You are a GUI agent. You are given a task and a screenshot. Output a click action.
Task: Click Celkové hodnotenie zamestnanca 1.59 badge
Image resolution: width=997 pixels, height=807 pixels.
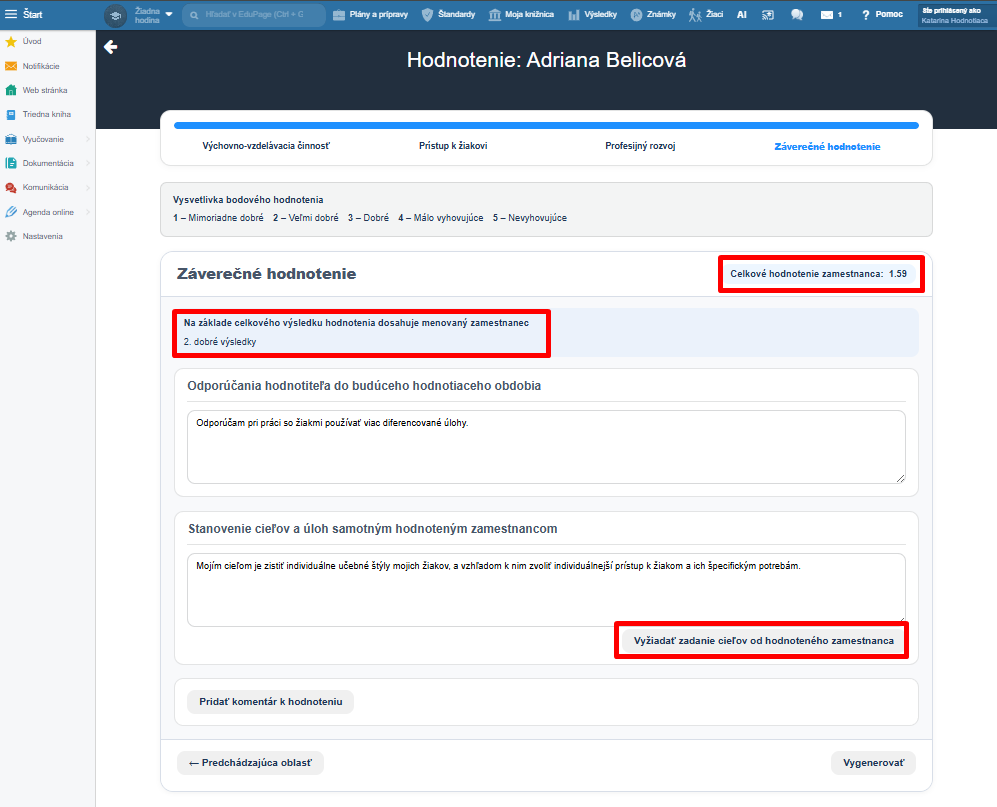point(818,274)
